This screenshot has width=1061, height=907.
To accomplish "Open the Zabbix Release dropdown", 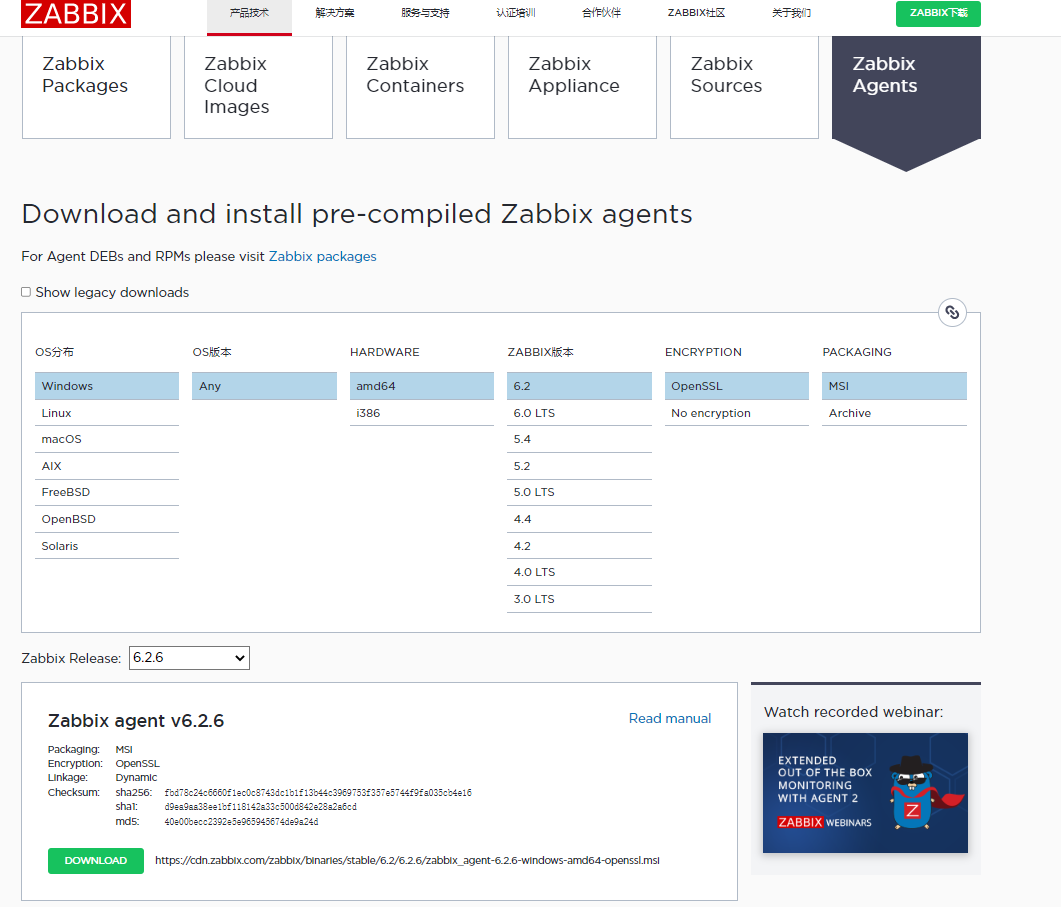I will click(189, 657).
